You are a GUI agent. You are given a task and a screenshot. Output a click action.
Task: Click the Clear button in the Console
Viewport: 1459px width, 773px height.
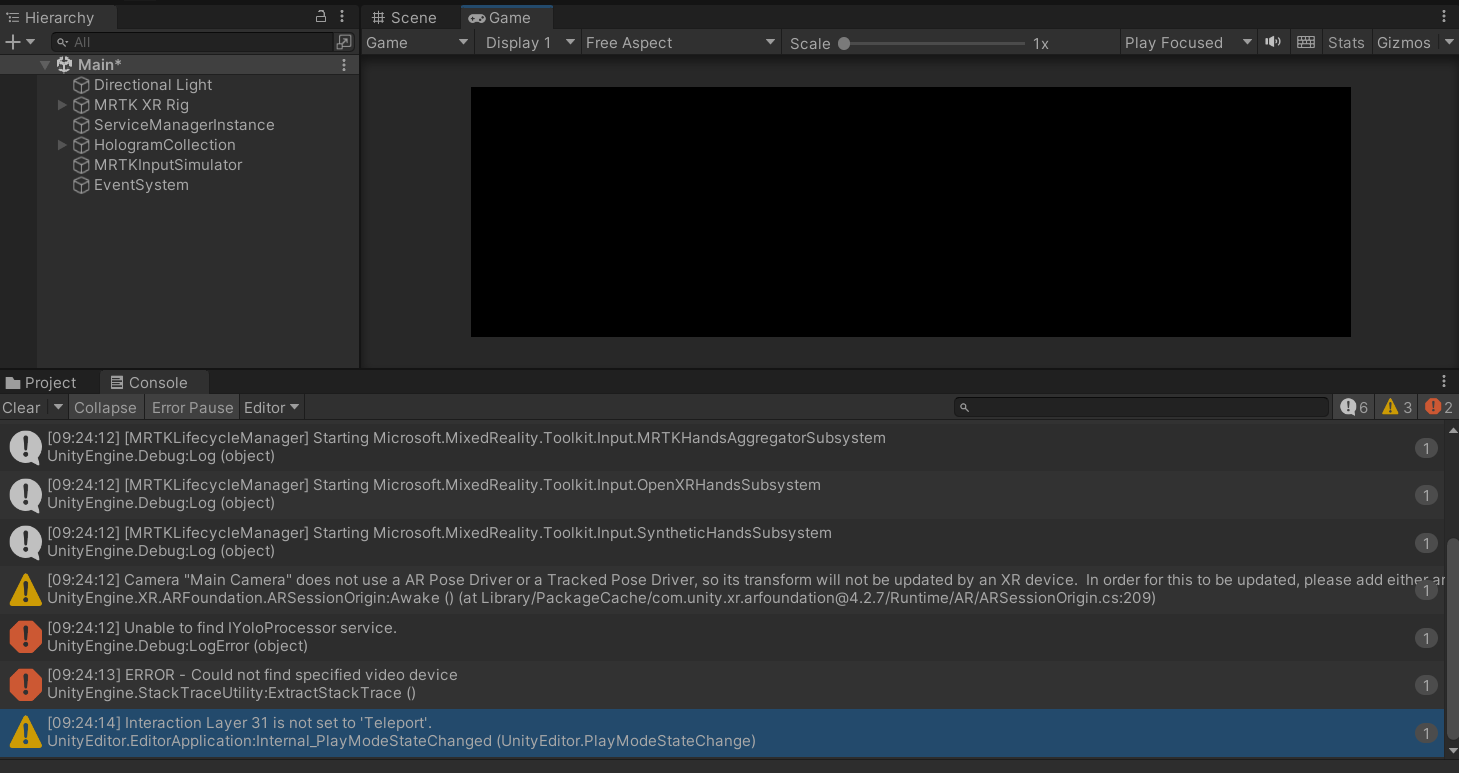[21, 407]
